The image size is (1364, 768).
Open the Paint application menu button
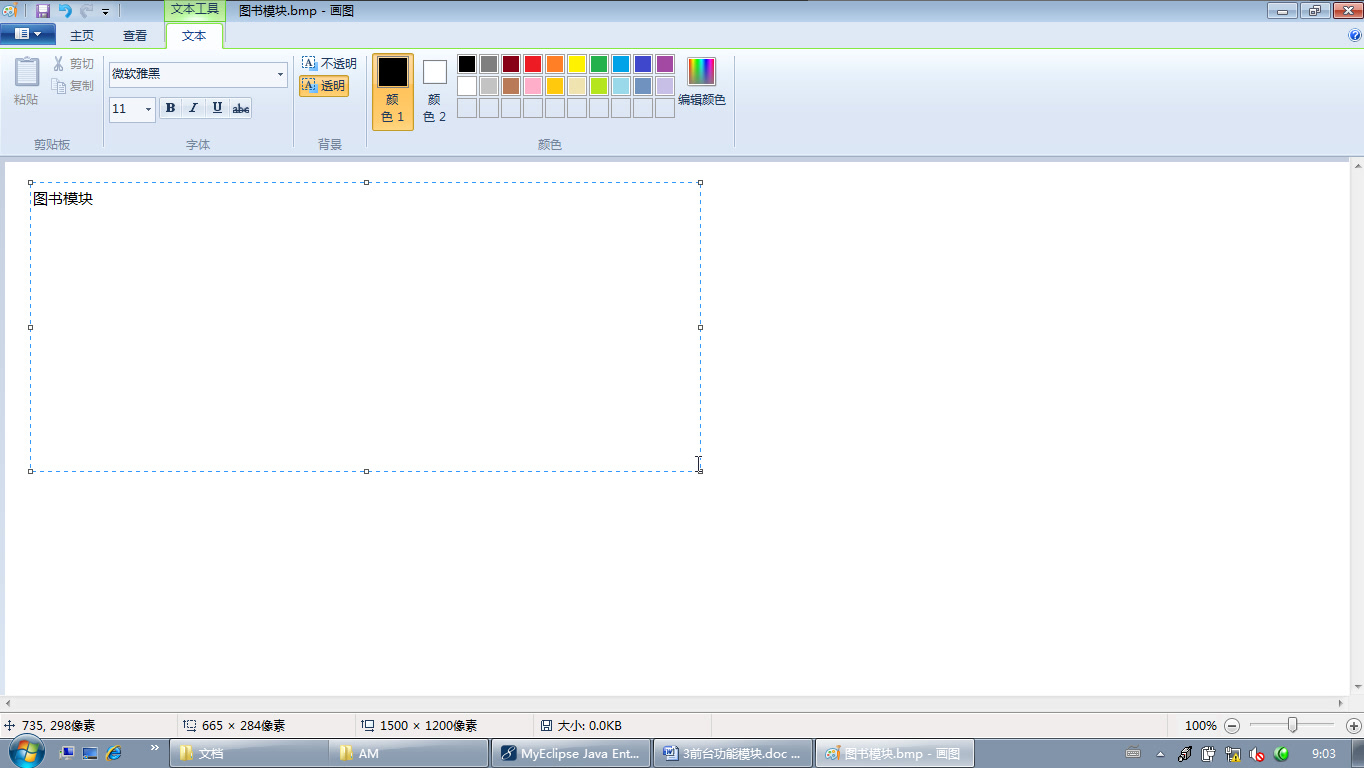click(x=27, y=34)
